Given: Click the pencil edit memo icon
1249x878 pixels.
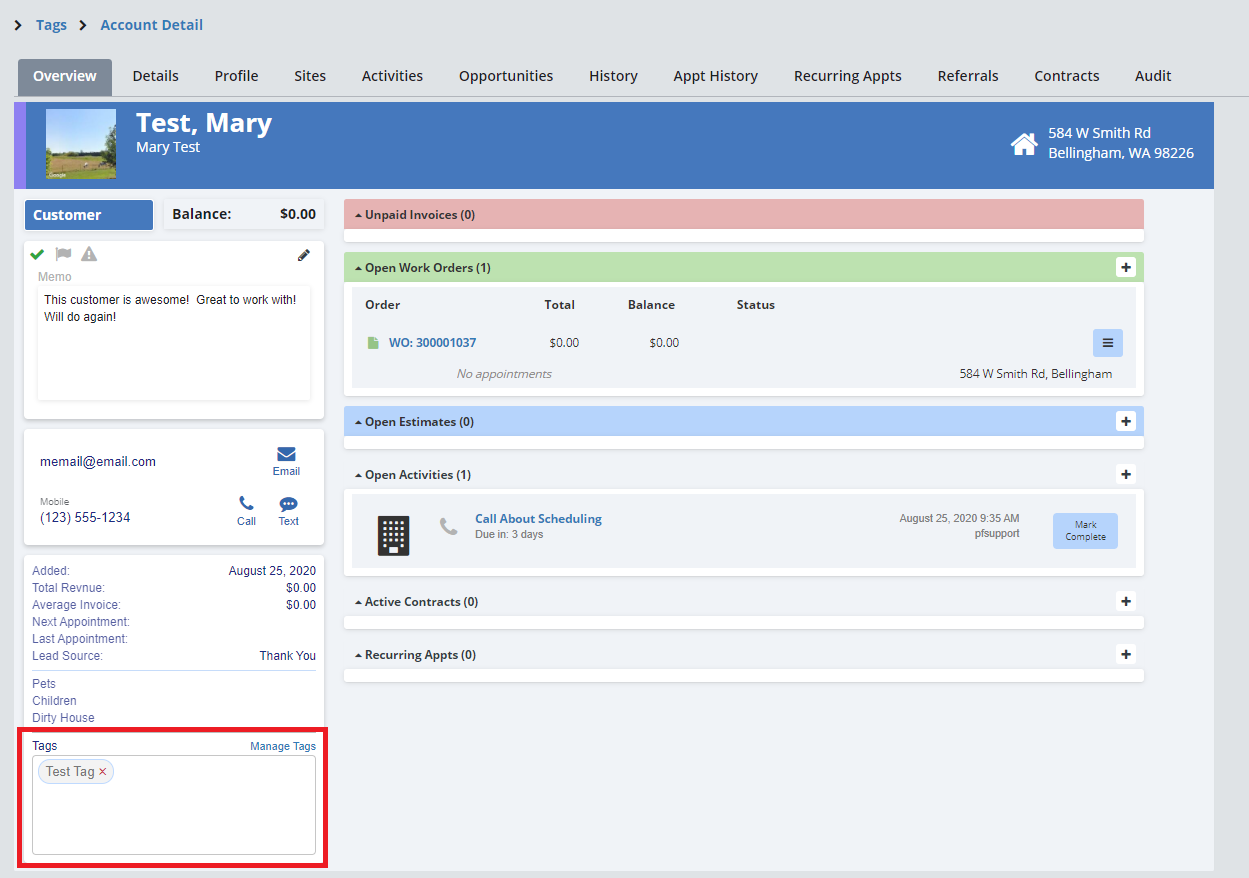Looking at the screenshot, I should coord(304,255).
